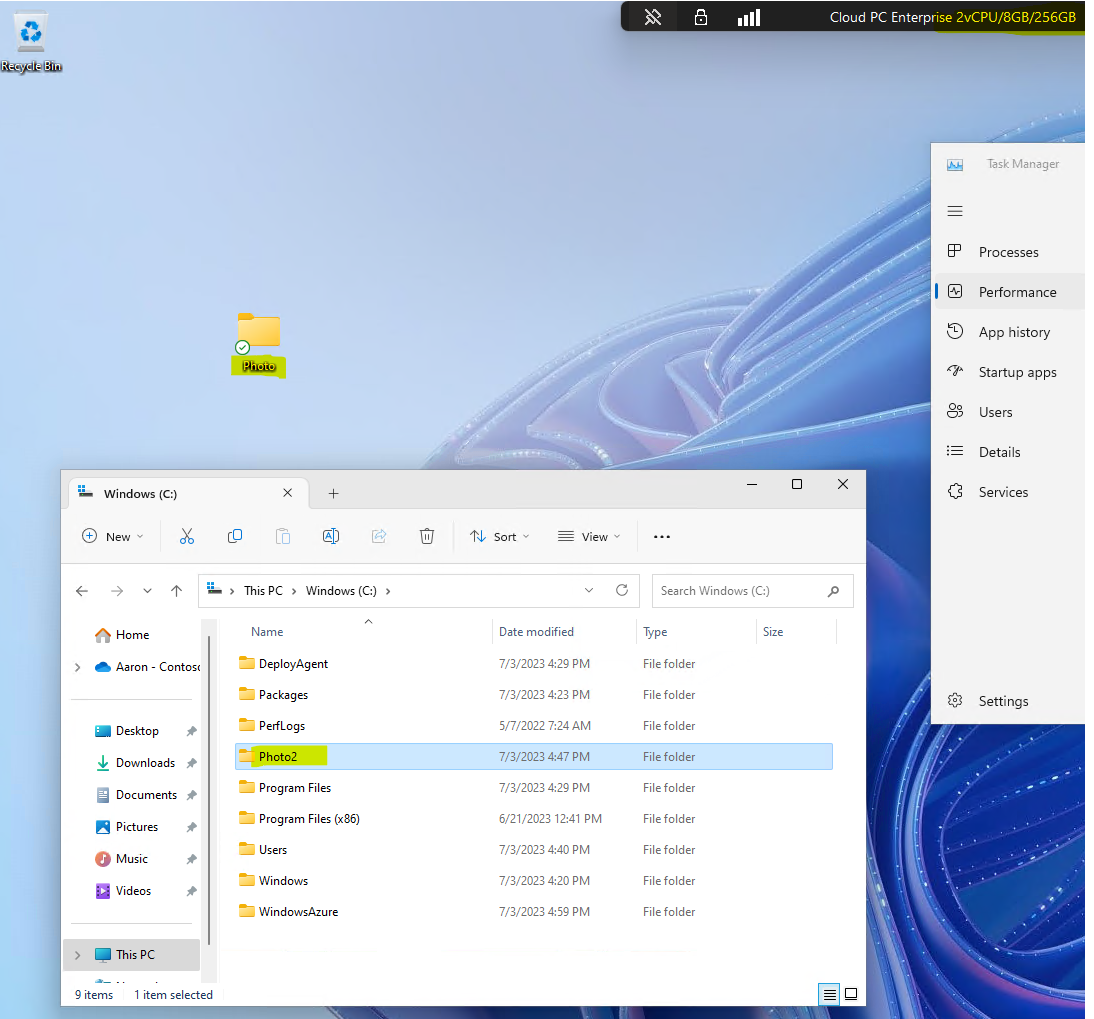Open the New dropdown in File Explorer
Viewport: 1094px width, 1019px height.
pyautogui.click(x=112, y=536)
